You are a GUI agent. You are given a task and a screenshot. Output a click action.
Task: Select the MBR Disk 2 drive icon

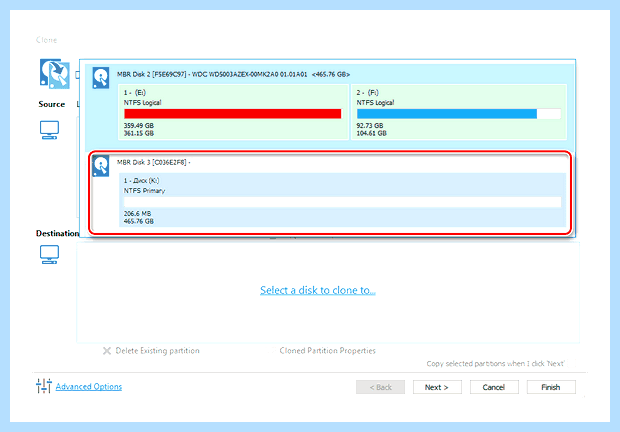[x=101, y=78]
